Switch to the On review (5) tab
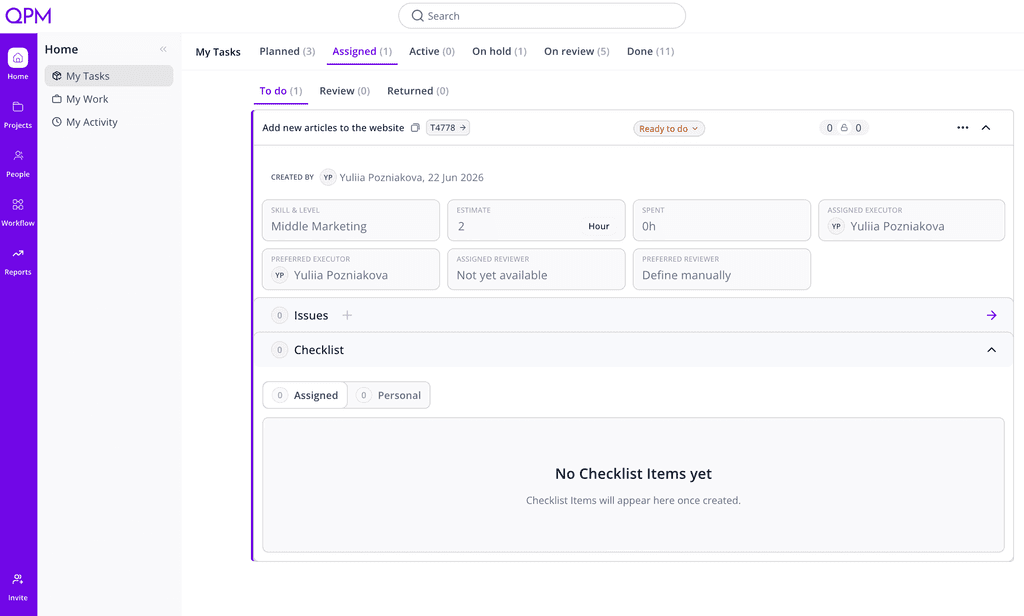Viewport: 1024px width, 616px height. click(576, 51)
